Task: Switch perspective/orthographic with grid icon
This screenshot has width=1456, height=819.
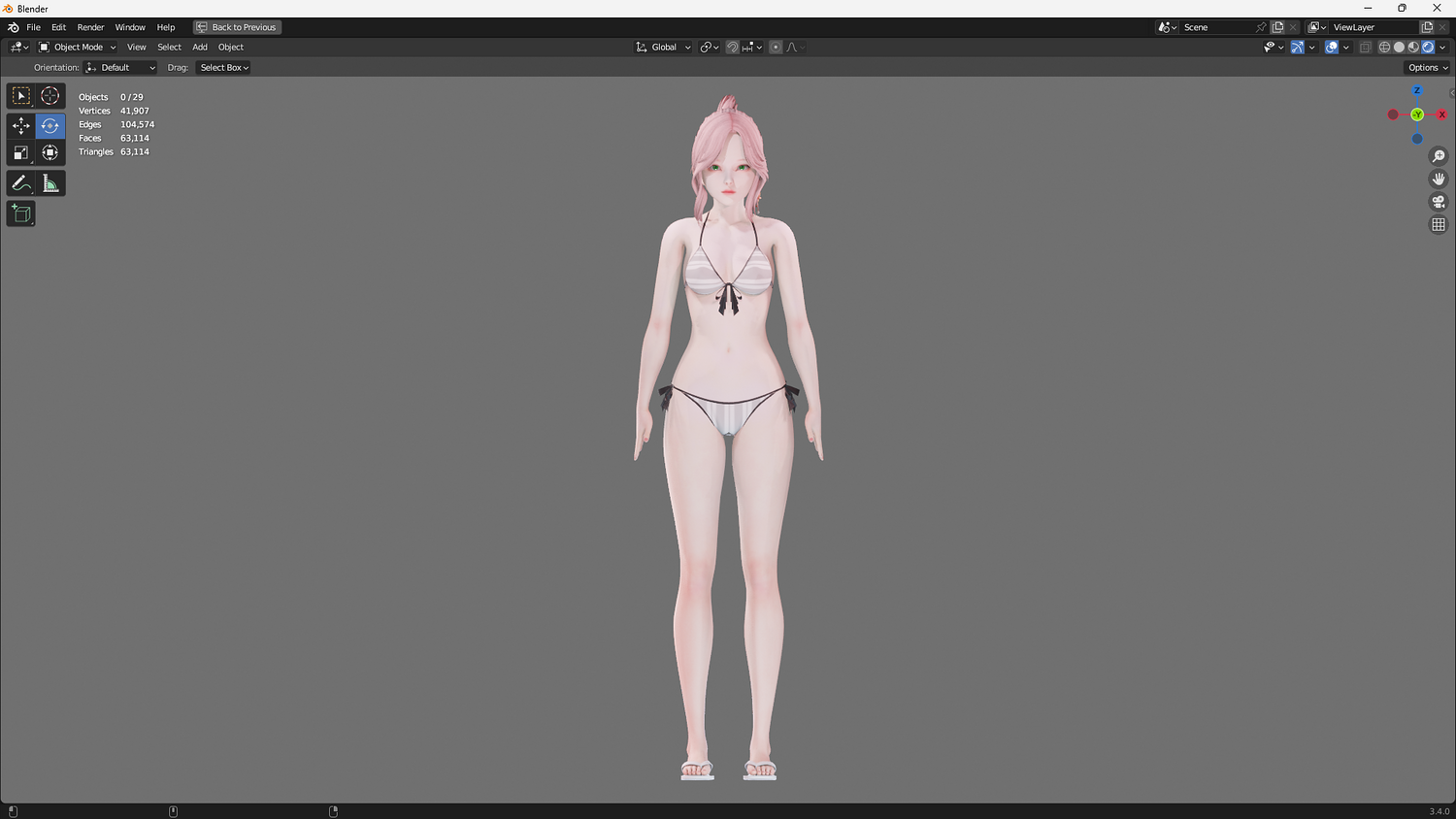Action: (1439, 224)
